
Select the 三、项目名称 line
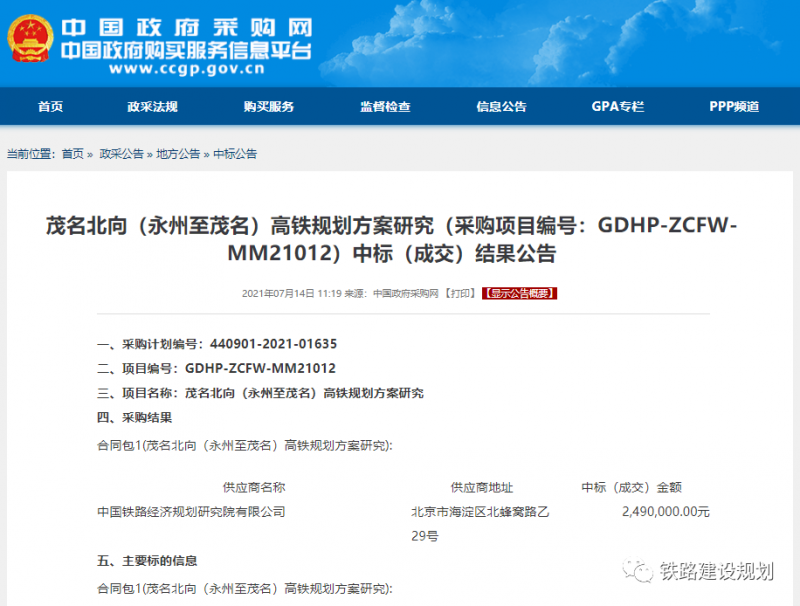coord(260,393)
